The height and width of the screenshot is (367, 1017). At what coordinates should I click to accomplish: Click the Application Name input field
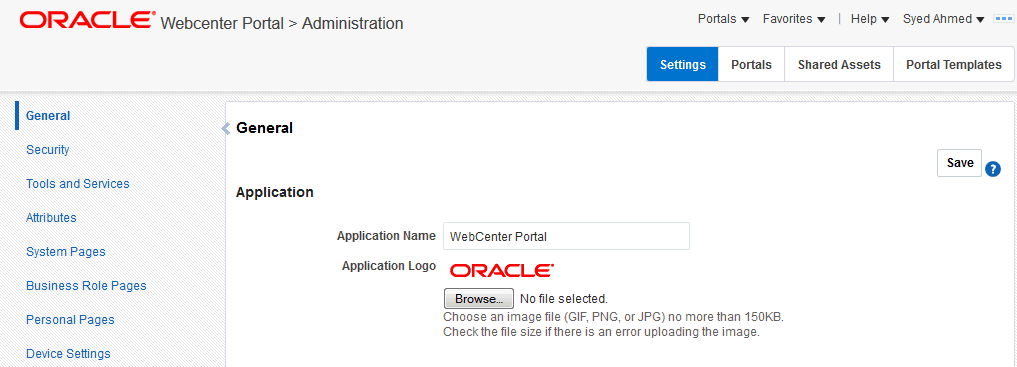566,237
